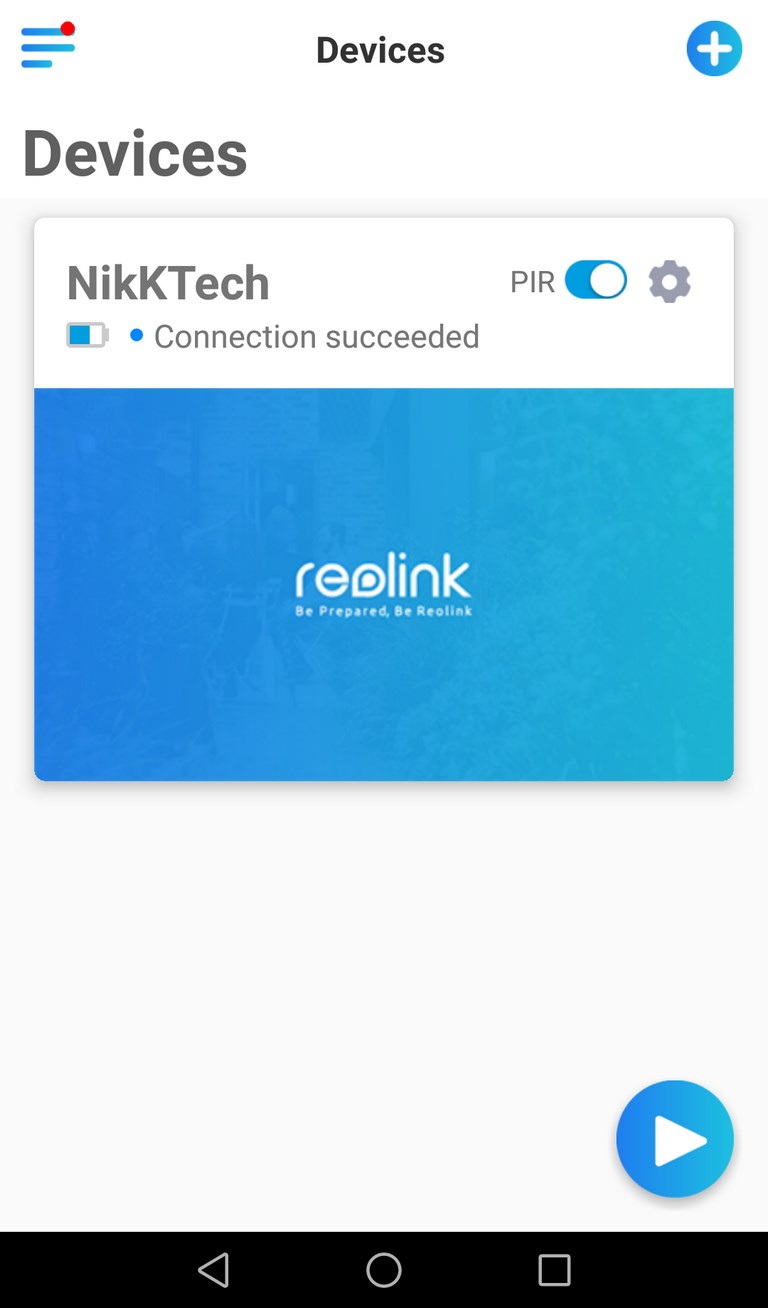Viewport: 768px width, 1308px height.
Task: Tap the Be Prepared, Be Reolink tagline
Action: pos(383,610)
